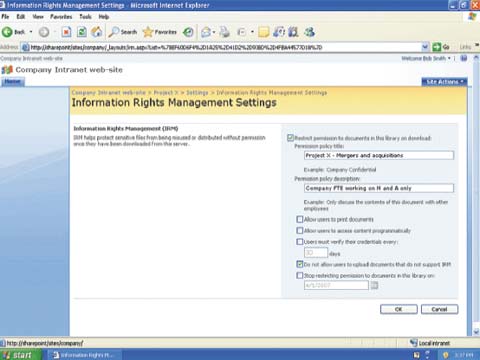
Task: Click the Home house icon
Action: point(97,32)
